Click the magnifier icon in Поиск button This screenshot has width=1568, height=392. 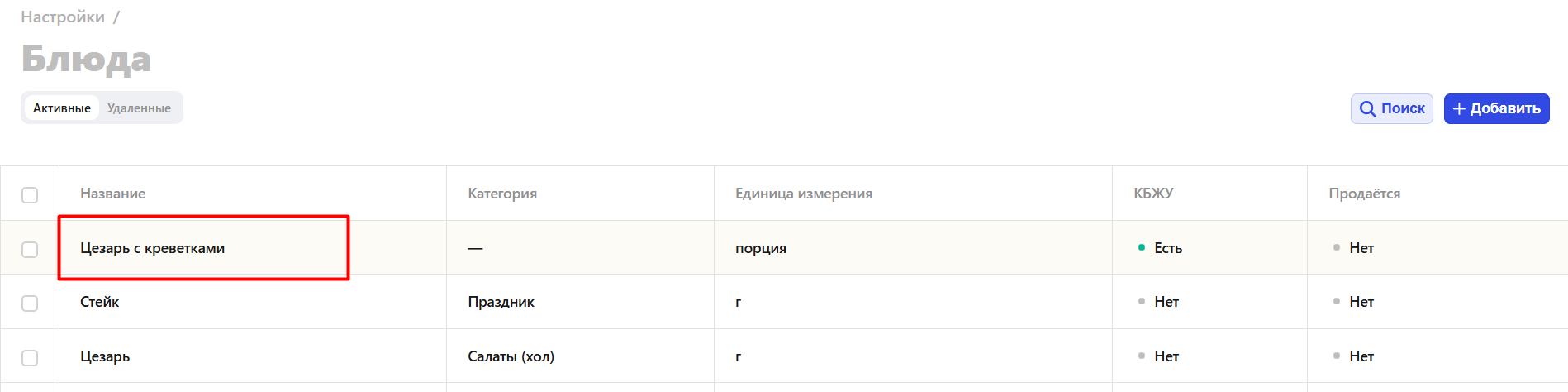click(1368, 109)
